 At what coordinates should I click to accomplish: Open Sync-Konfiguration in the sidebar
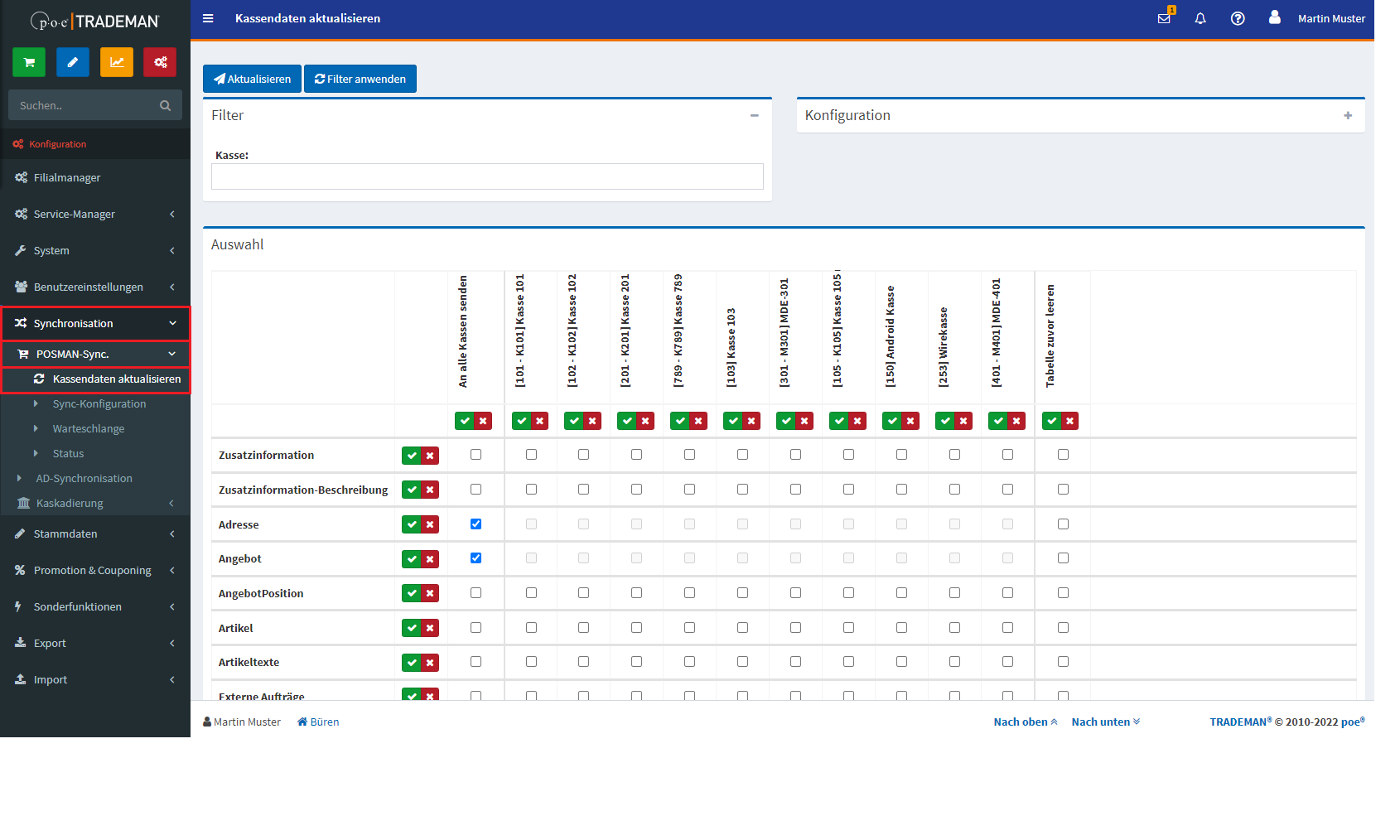click(99, 404)
